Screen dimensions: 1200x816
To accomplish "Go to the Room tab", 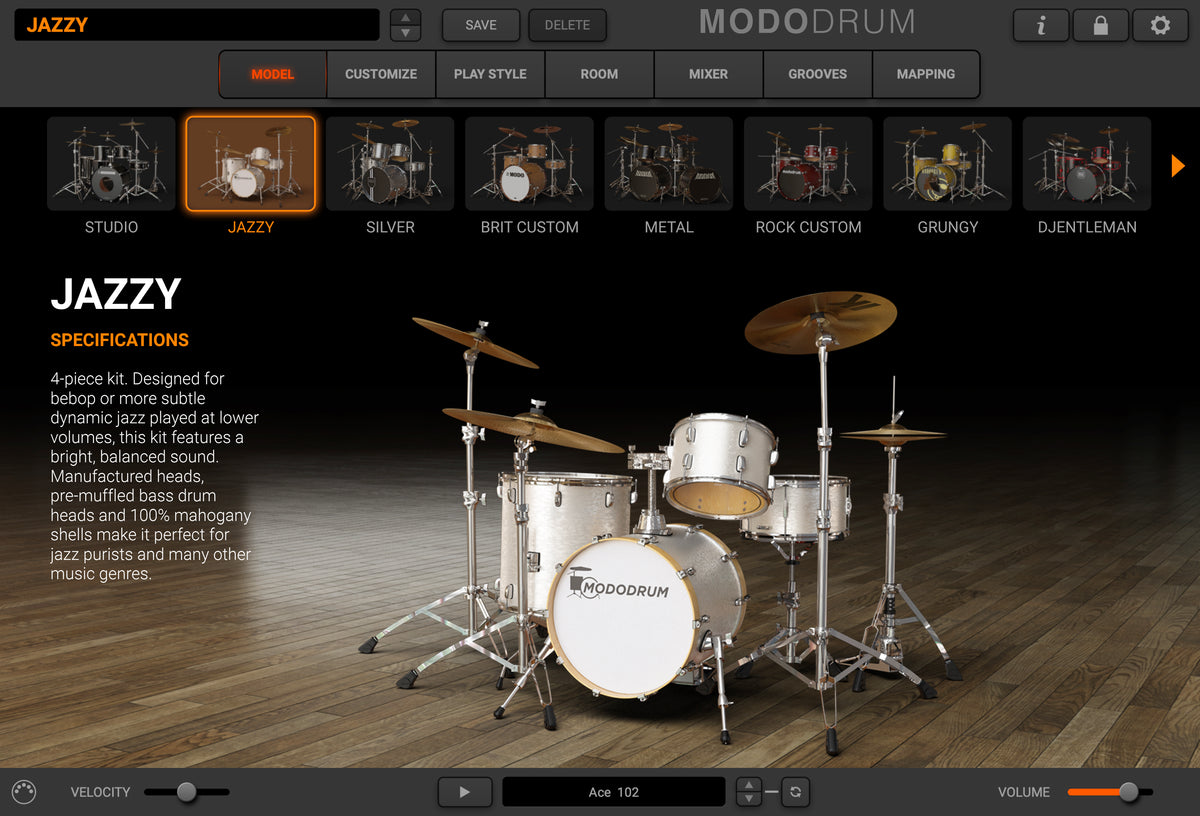I will (599, 74).
